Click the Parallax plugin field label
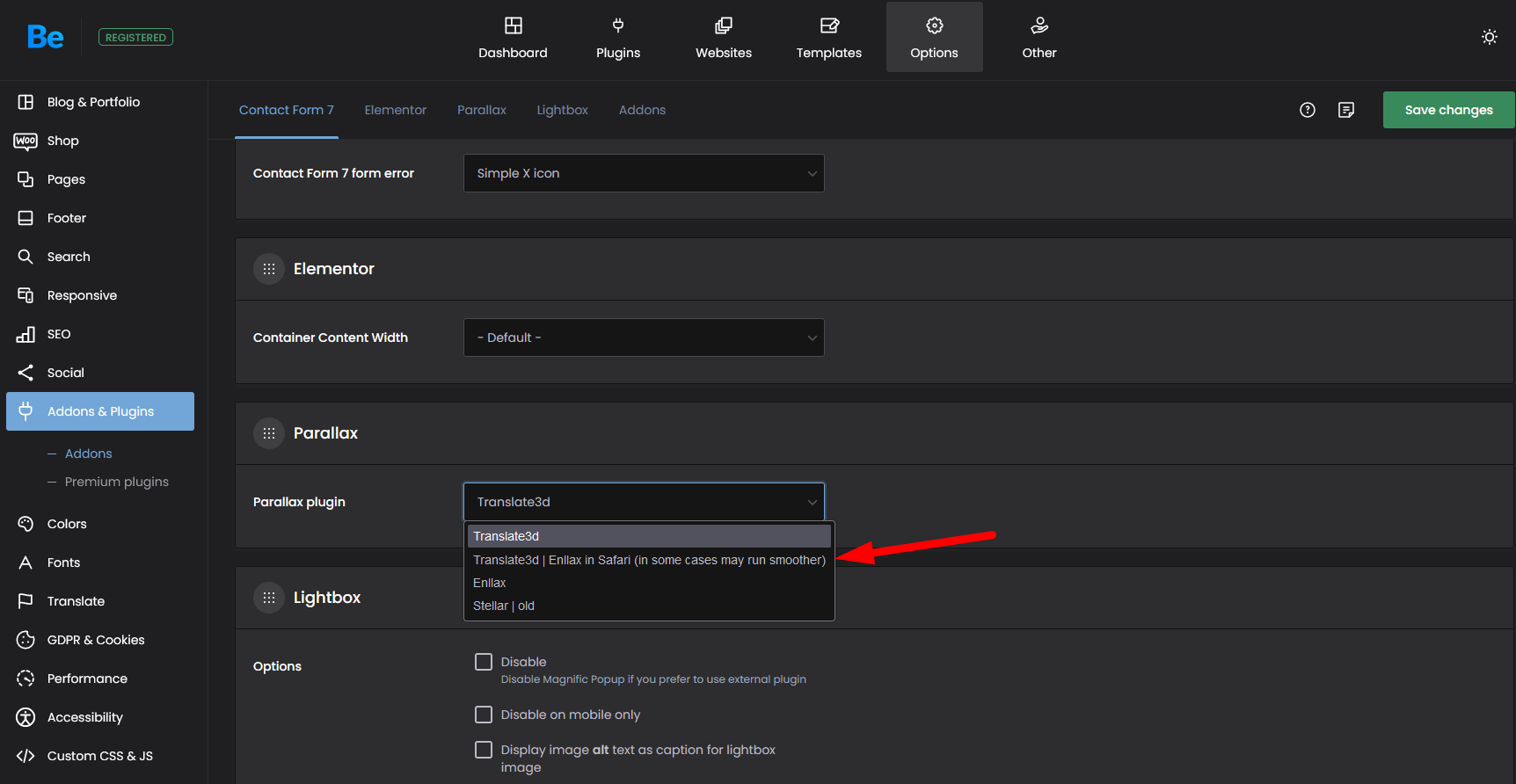Image resolution: width=1516 pixels, height=784 pixels. tap(299, 502)
